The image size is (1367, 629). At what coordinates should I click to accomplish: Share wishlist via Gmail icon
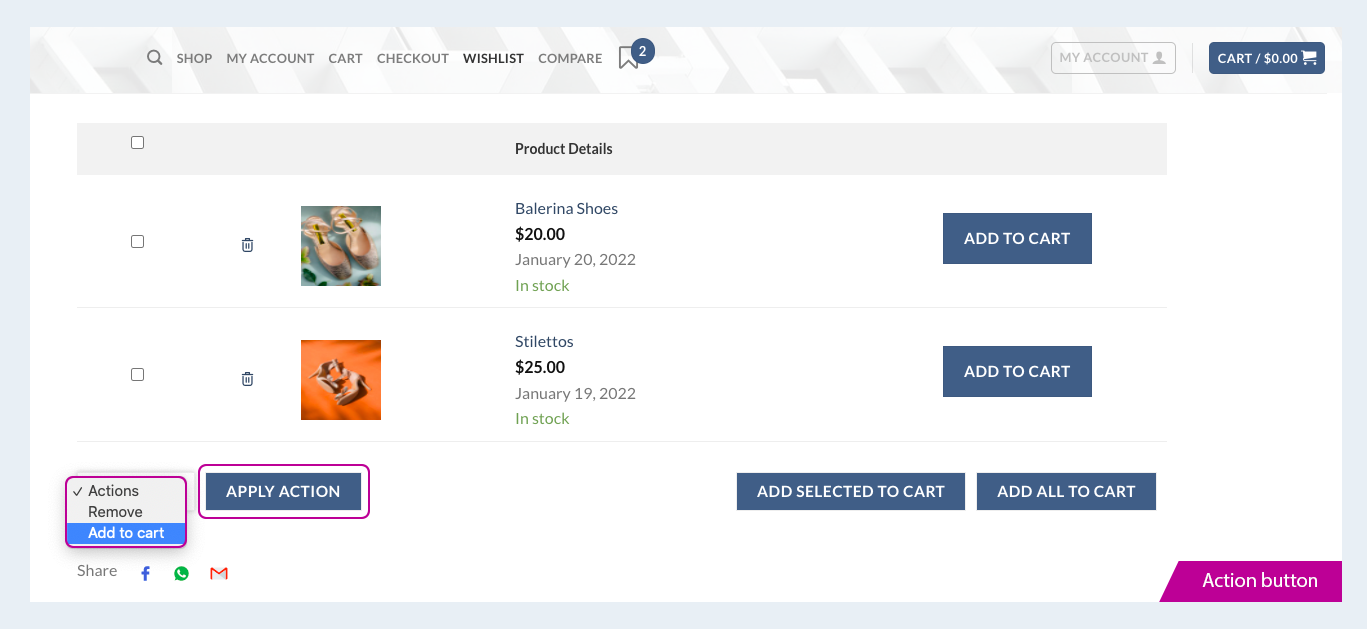point(219,573)
